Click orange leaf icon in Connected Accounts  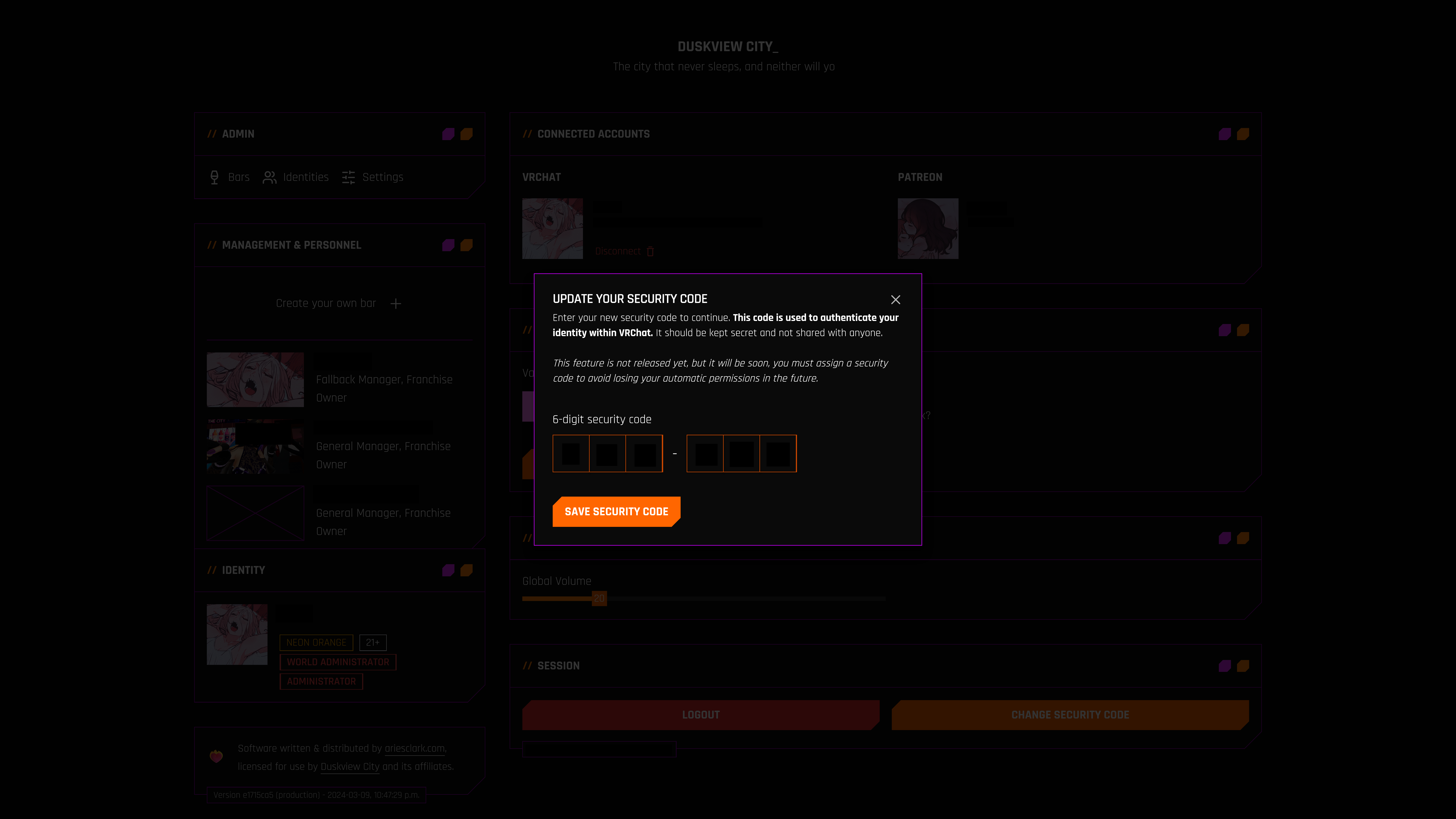(1243, 134)
